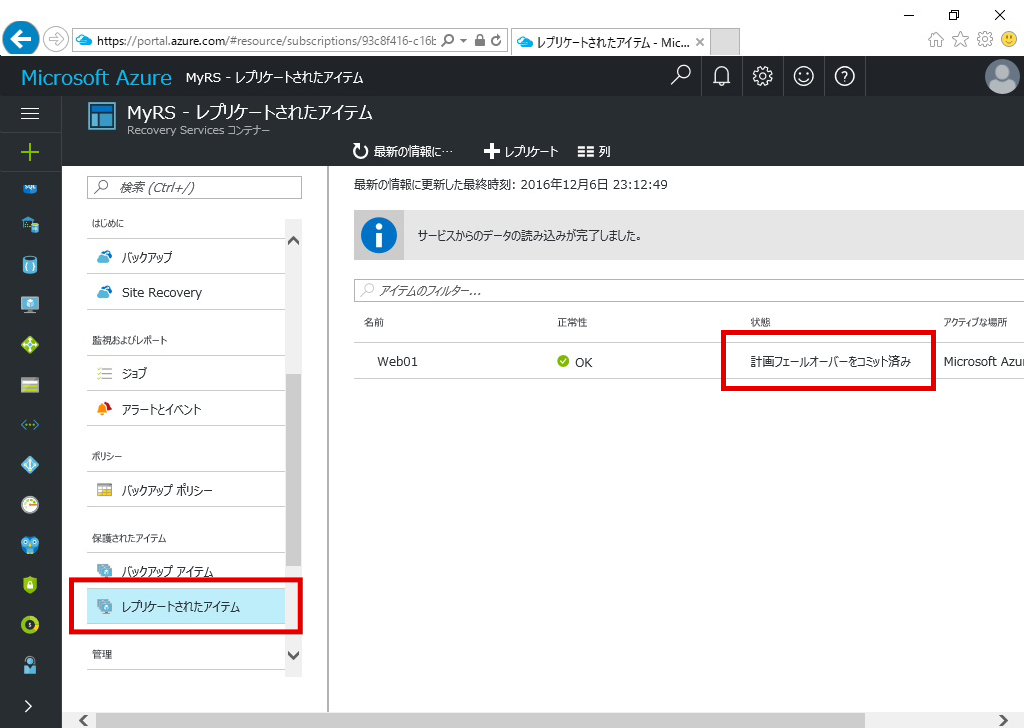Click the horizontal scrollbar right arrow

click(x=1003, y=720)
